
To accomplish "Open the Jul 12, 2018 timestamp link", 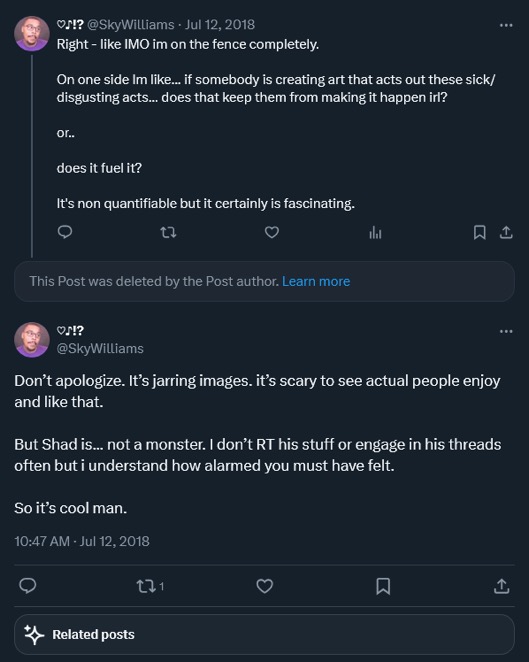I will (x=220, y=24).
